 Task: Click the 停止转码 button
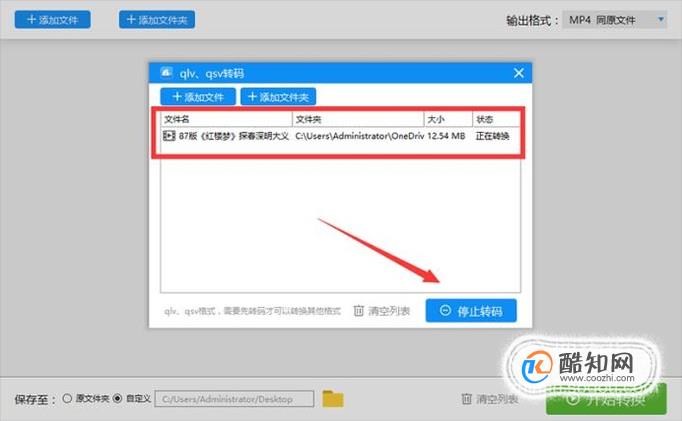pyautogui.click(x=471, y=311)
